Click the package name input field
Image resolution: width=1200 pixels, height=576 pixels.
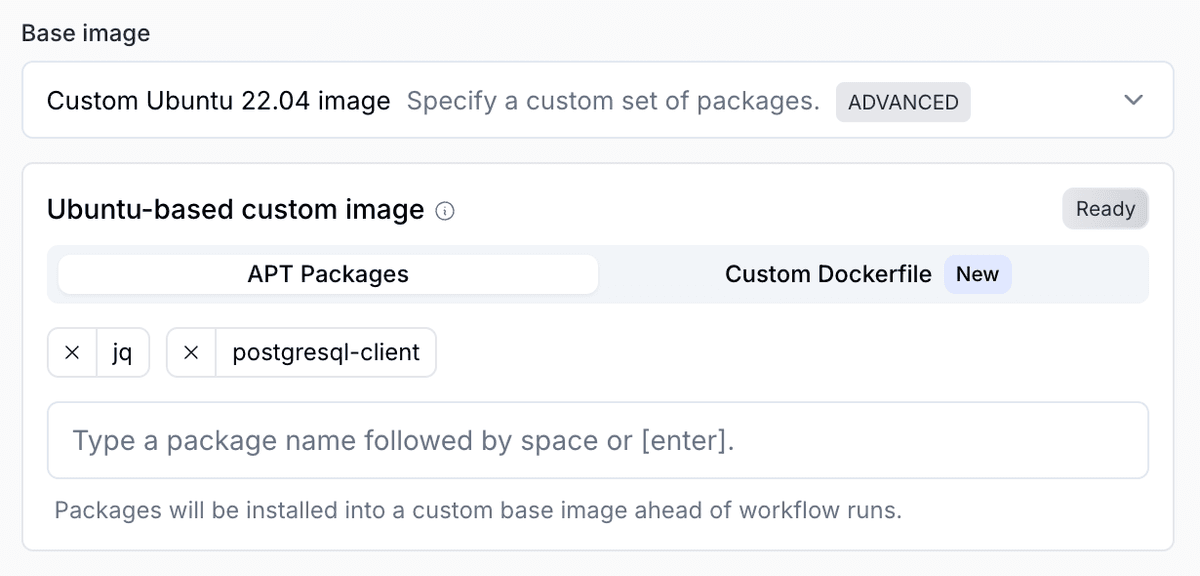click(598, 440)
